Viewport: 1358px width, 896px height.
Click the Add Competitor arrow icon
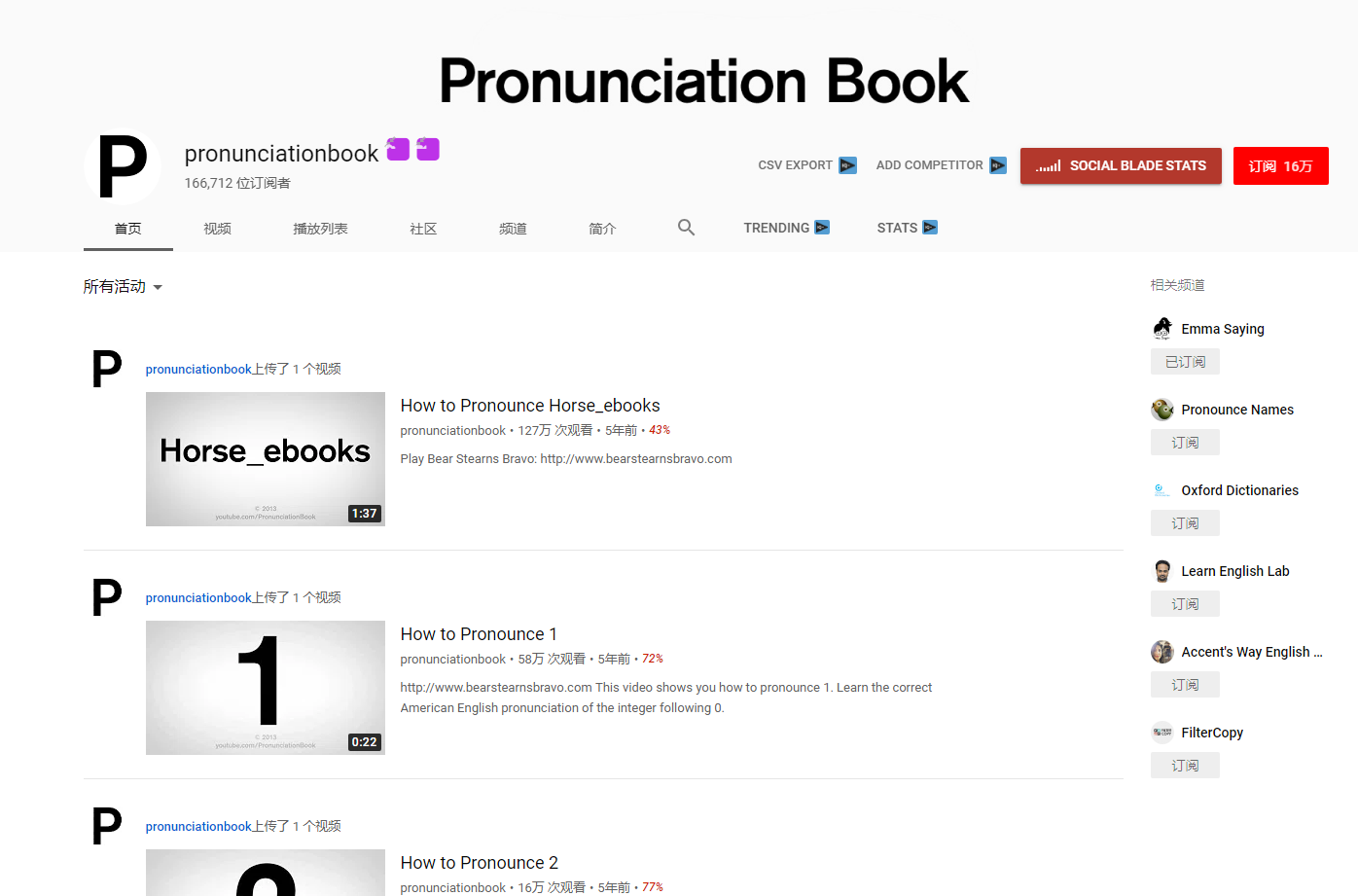[x=998, y=165]
